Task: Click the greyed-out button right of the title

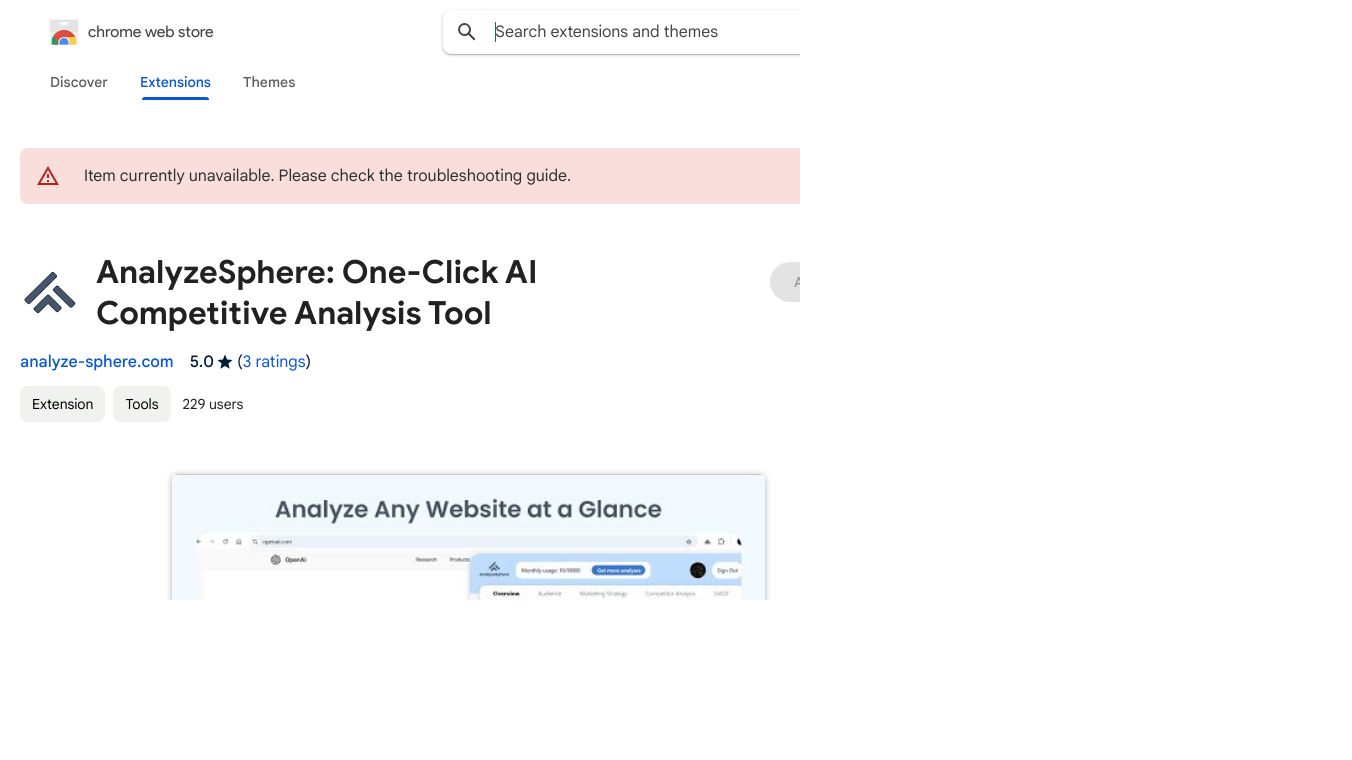Action: click(x=786, y=282)
